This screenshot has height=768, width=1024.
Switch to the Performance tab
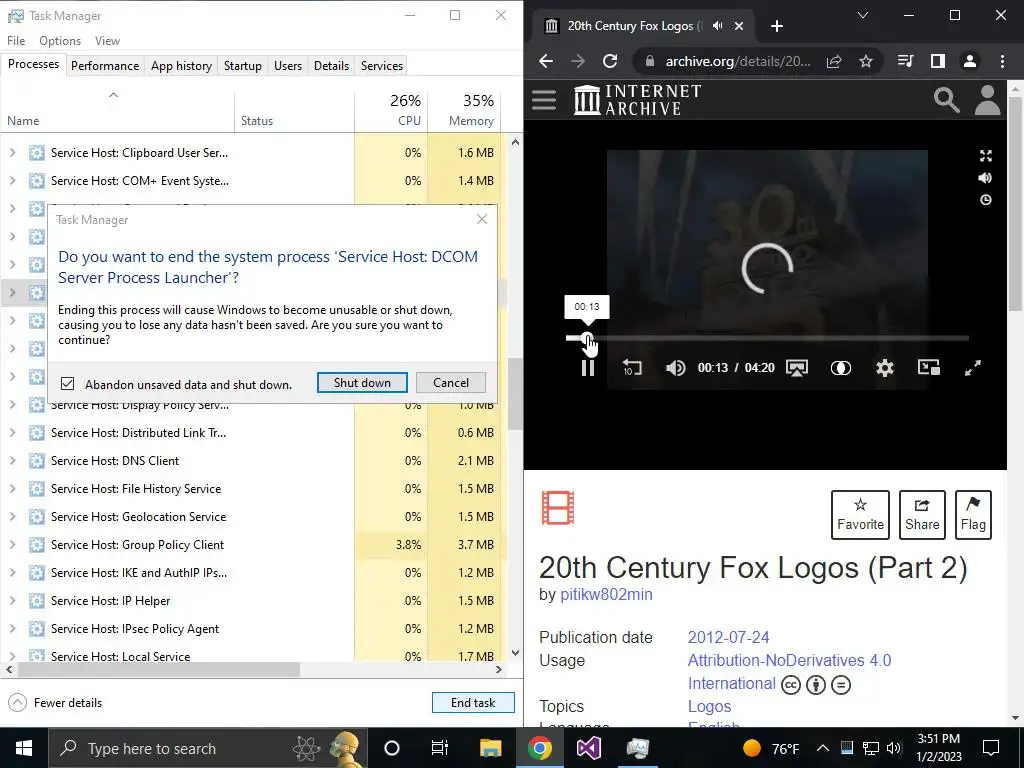point(104,65)
